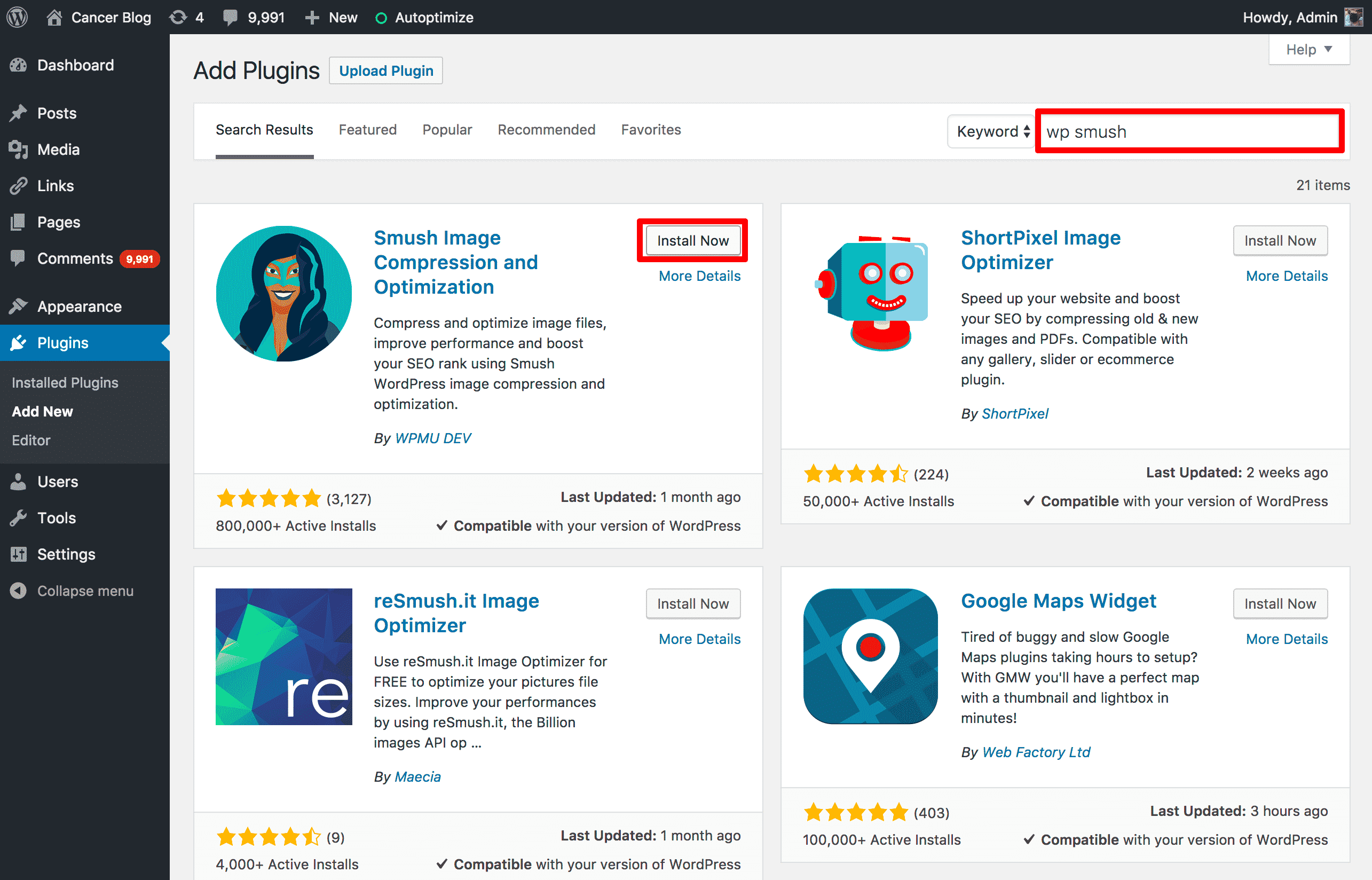The height and width of the screenshot is (880, 1372).
Task: Focus the plugin search field
Action: pyautogui.click(x=1189, y=131)
